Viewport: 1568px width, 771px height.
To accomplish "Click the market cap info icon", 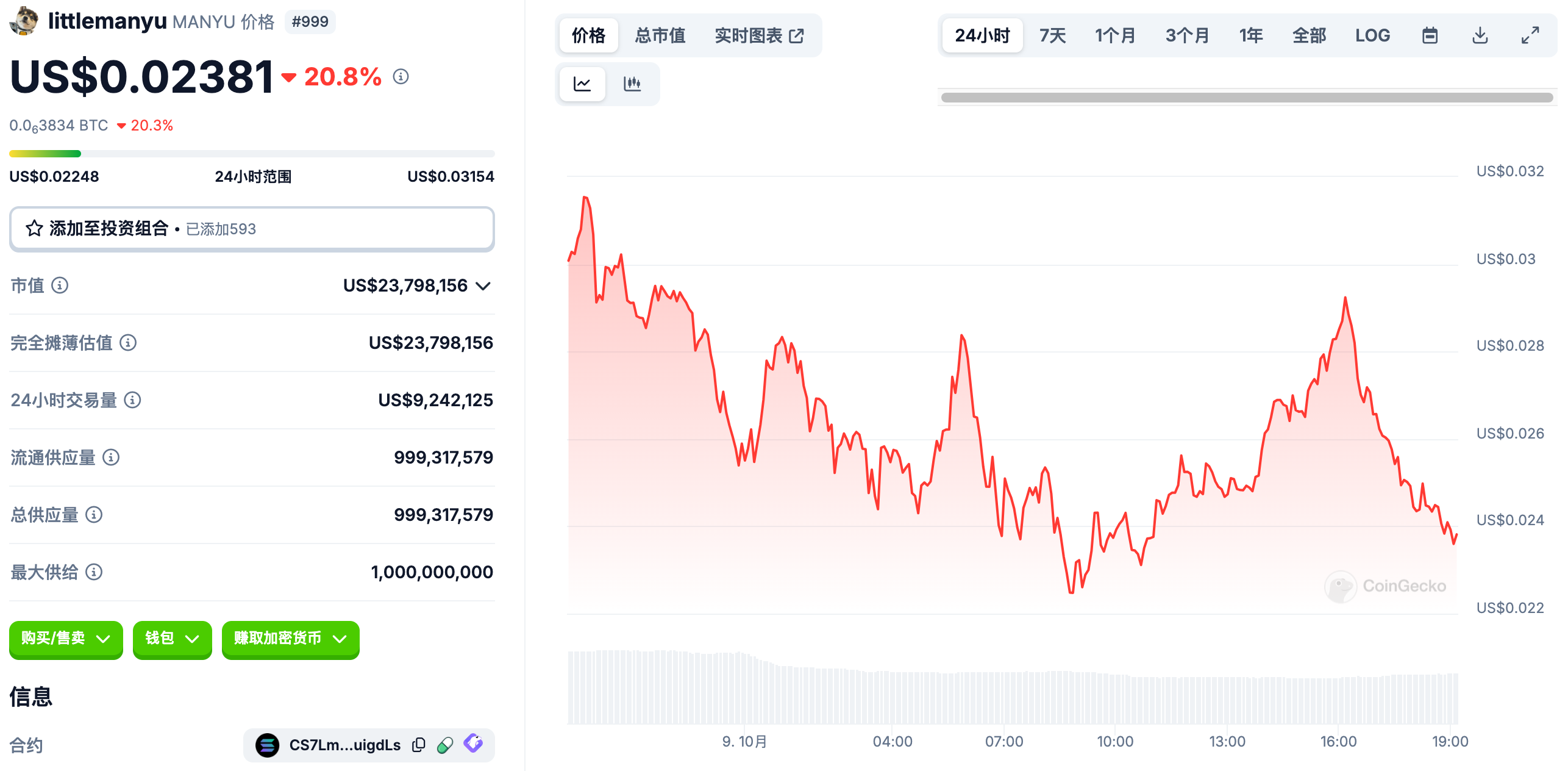I will pos(60,285).
